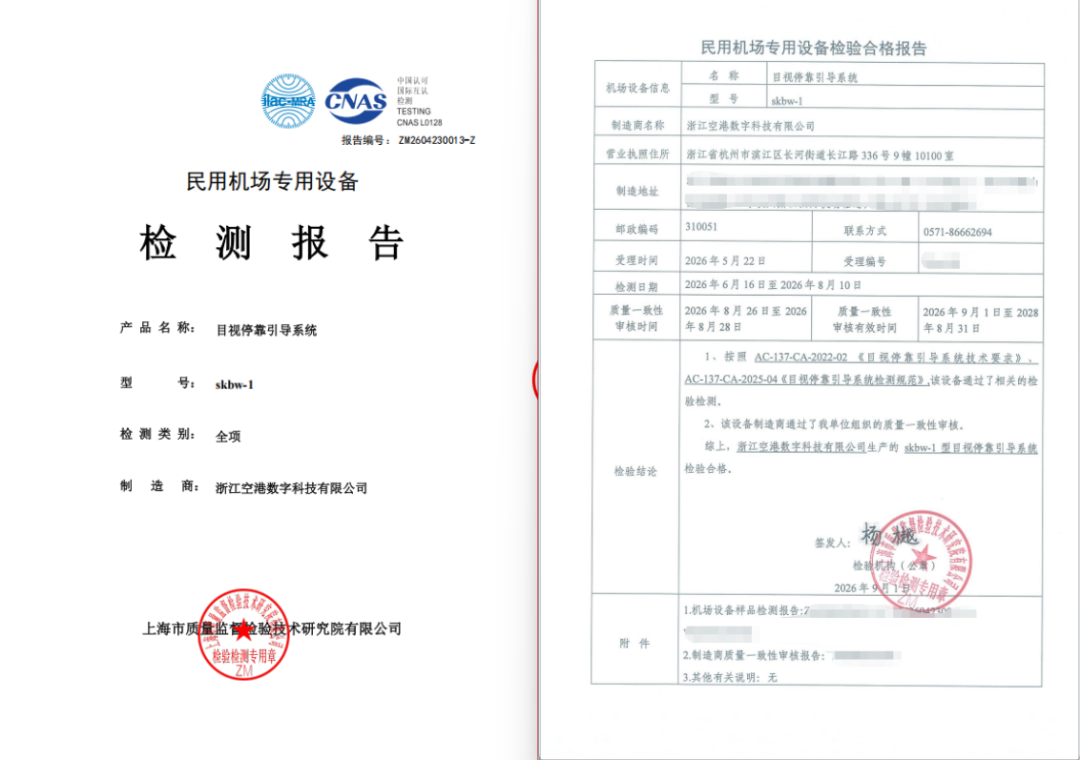Screen dimensions: 1080x760
Task: Click the underlined skbw-1 型目视停靠引导系统 text
Action: click(x=971, y=448)
